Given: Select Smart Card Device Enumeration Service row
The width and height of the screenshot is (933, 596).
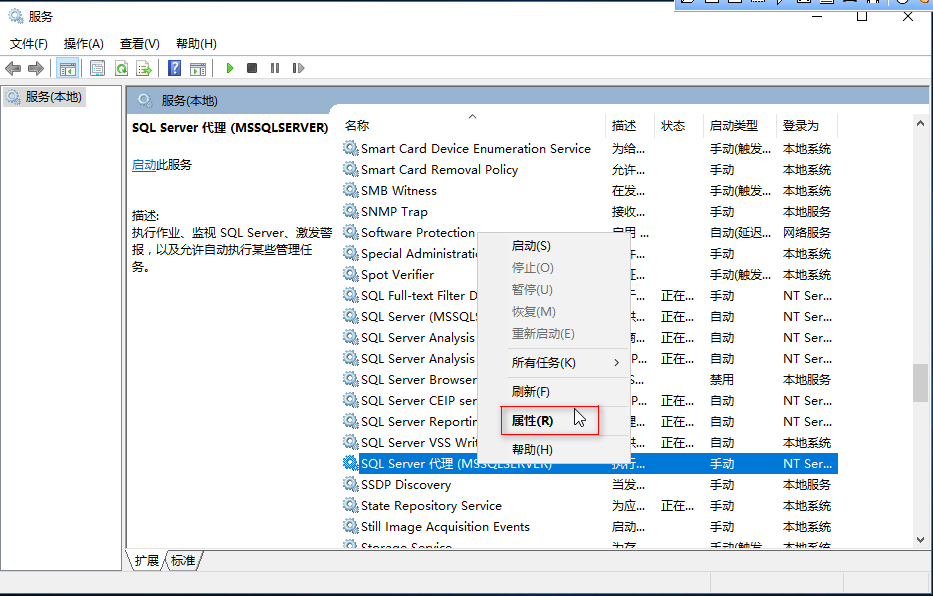Looking at the screenshot, I should [x=590, y=148].
